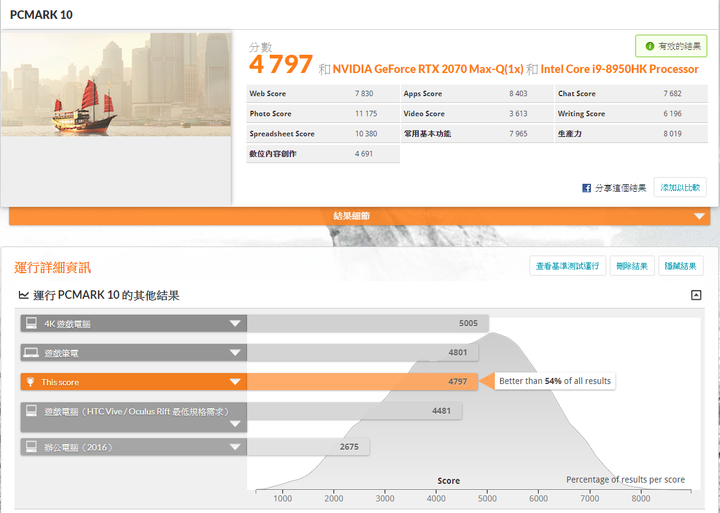Click the Writing Score row
The height and width of the screenshot is (513, 720).
point(631,113)
